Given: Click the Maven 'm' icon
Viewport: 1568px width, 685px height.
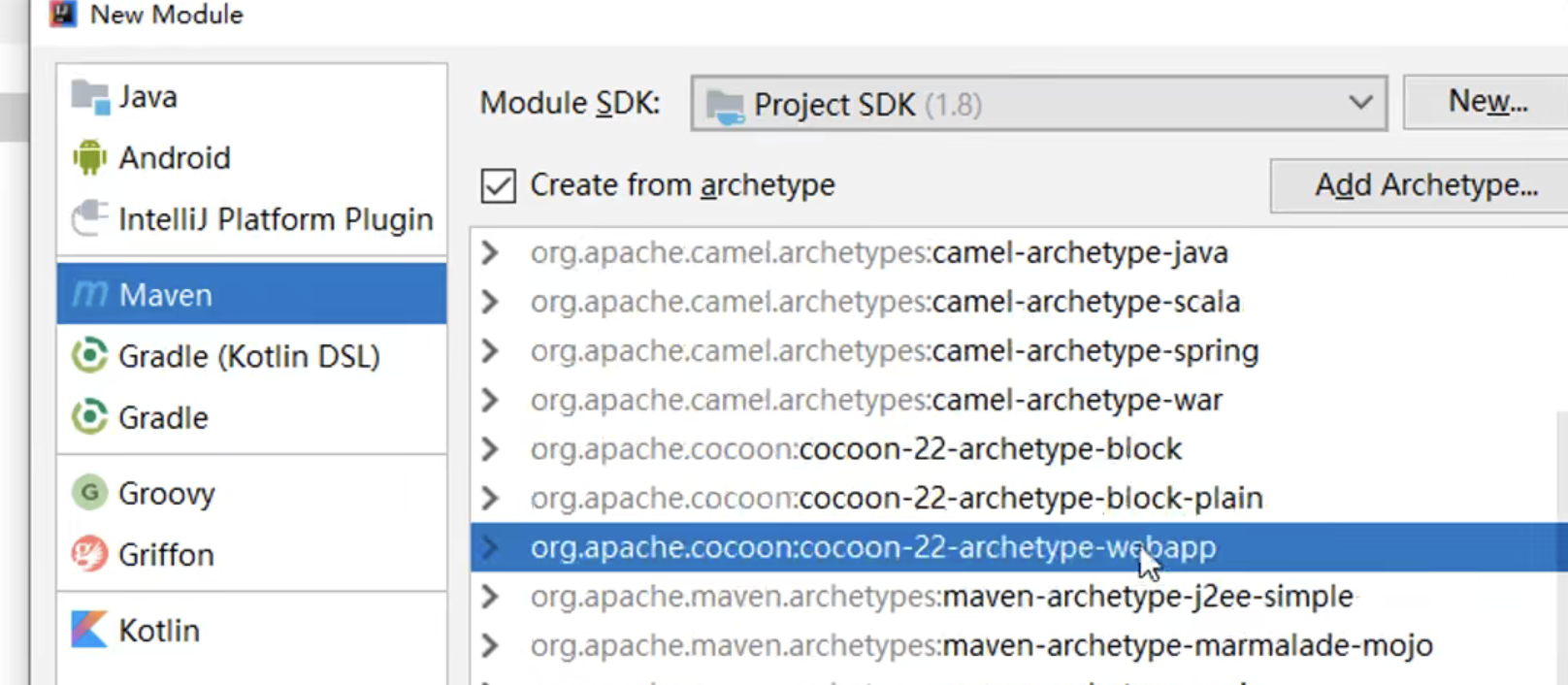Looking at the screenshot, I should [x=90, y=294].
